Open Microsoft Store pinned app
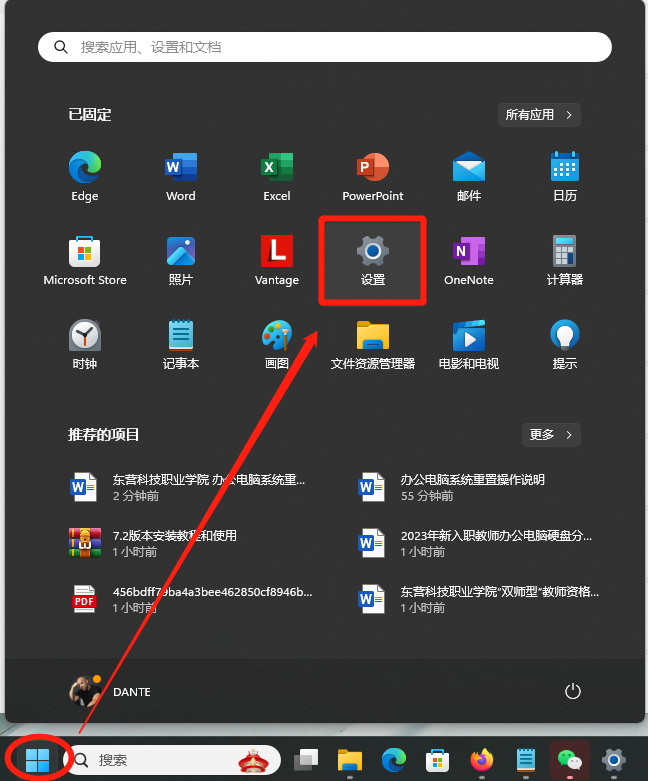648x781 pixels. [x=85, y=260]
